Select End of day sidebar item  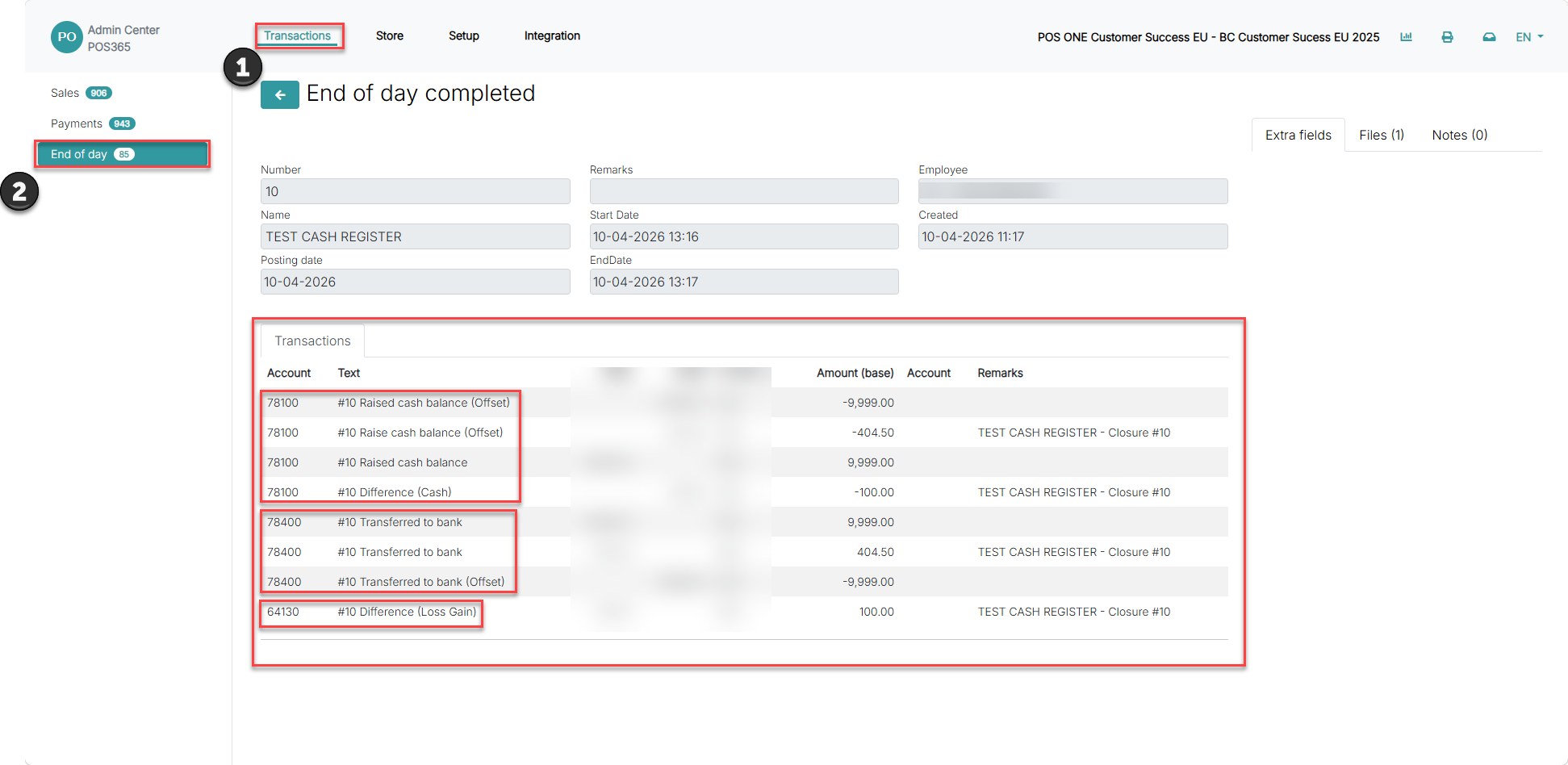[x=123, y=154]
